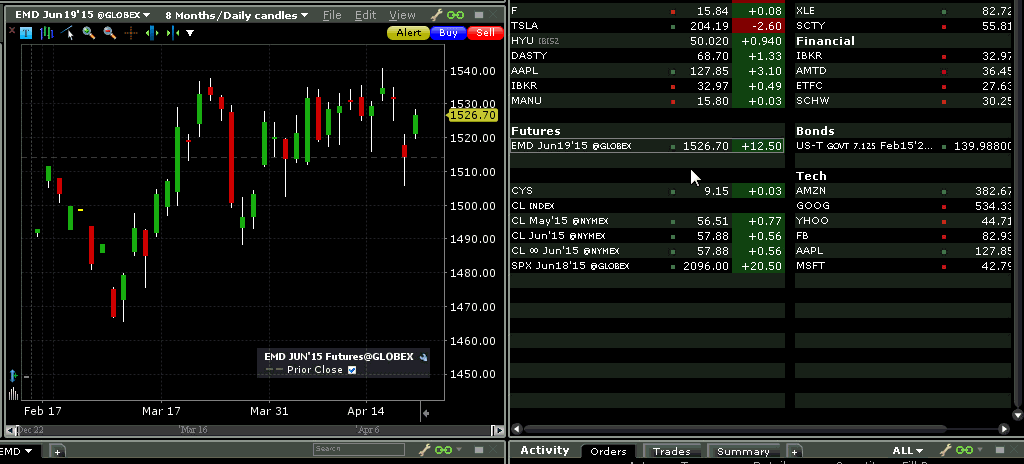Open the ALL filter dropdown in Activity
This screenshot has height=464, width=1024.
(907, 451)
